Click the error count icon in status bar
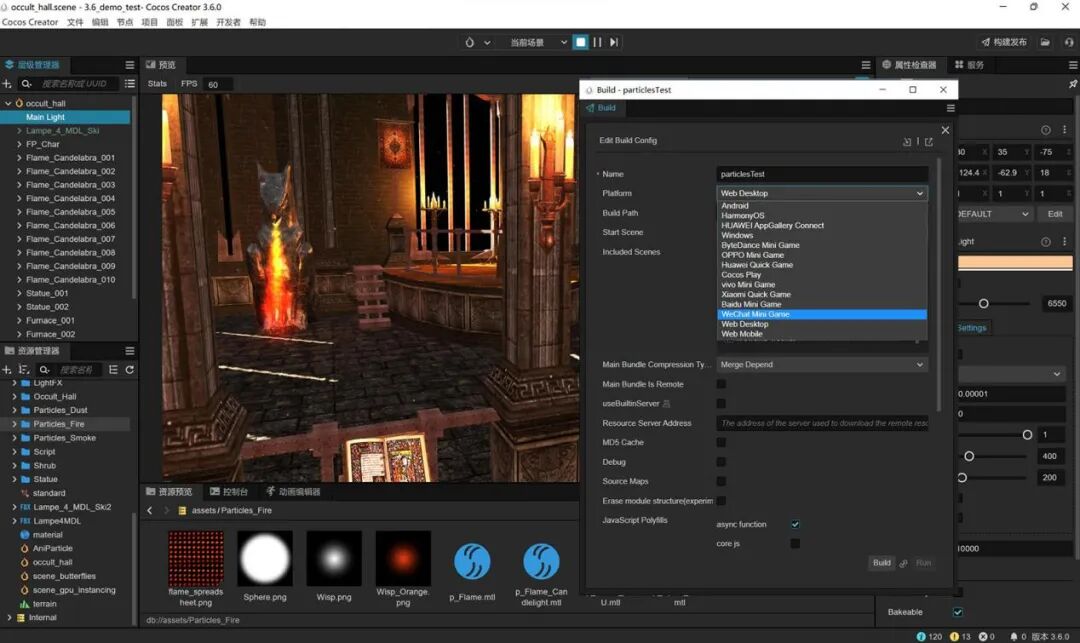The image size is (1080, 643). (x=983, y=636)
